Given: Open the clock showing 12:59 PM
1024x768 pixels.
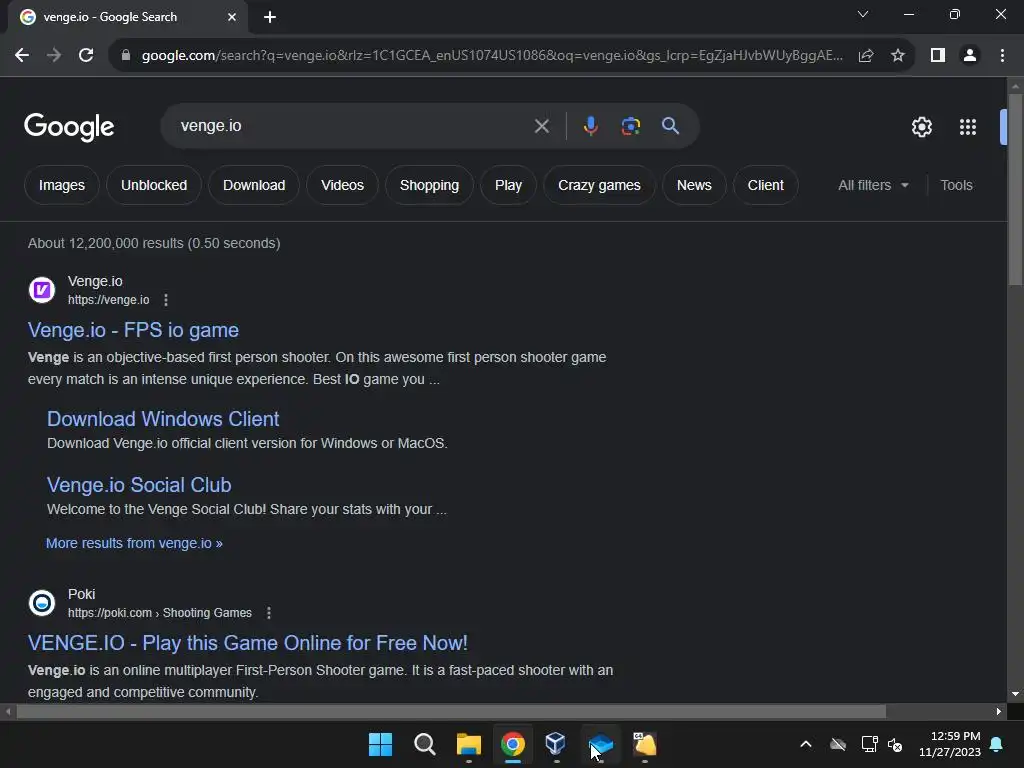Looking at the screenshot, I should 950,744.
